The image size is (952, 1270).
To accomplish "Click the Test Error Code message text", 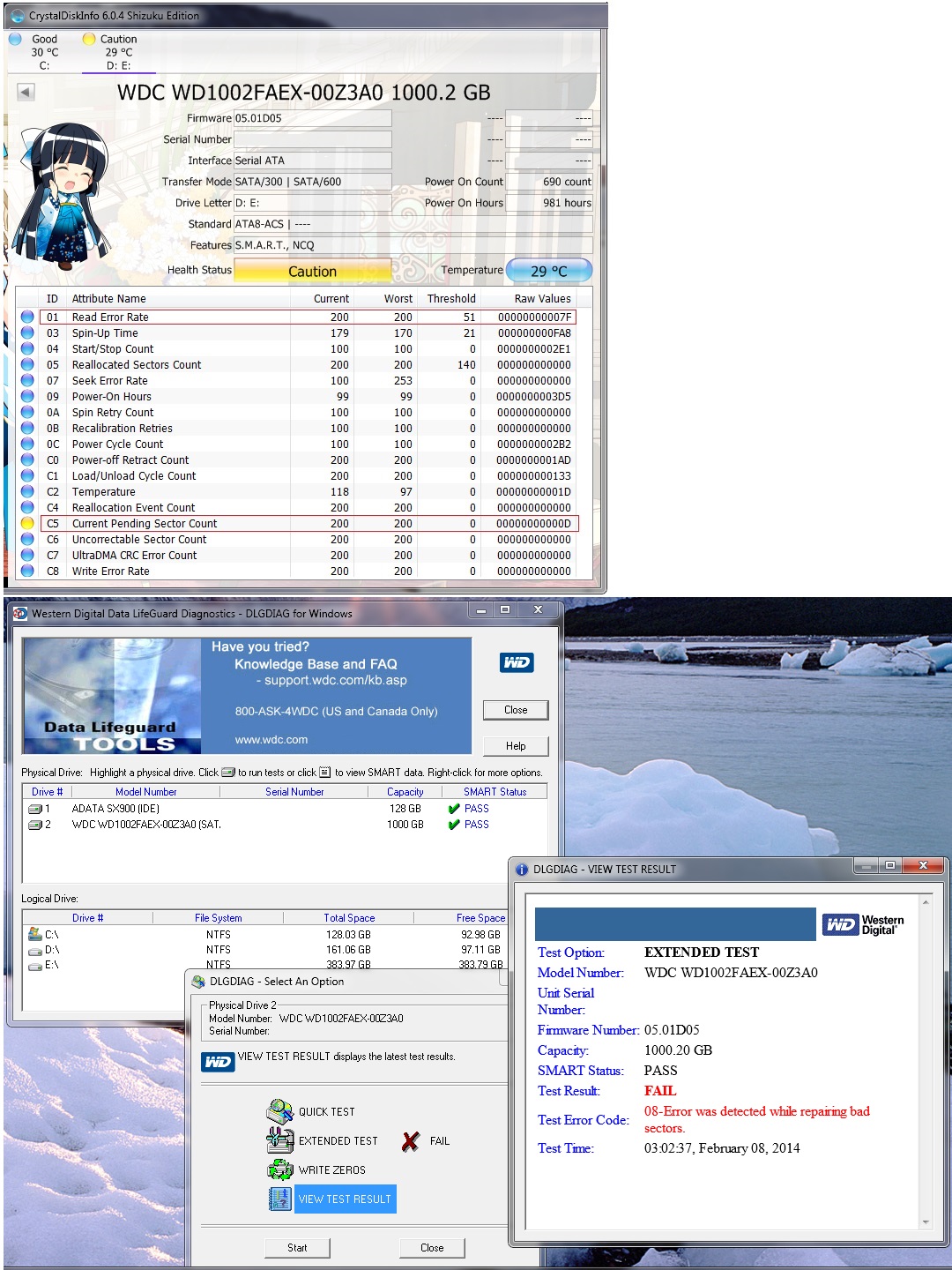I will [x=757, y=1119].
